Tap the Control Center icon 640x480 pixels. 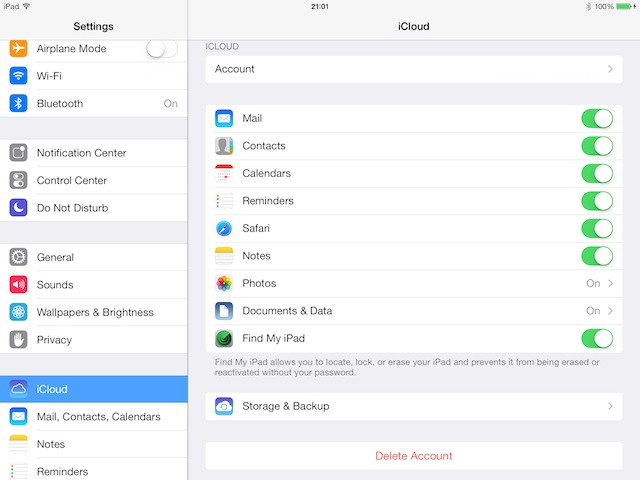(18, 180)
